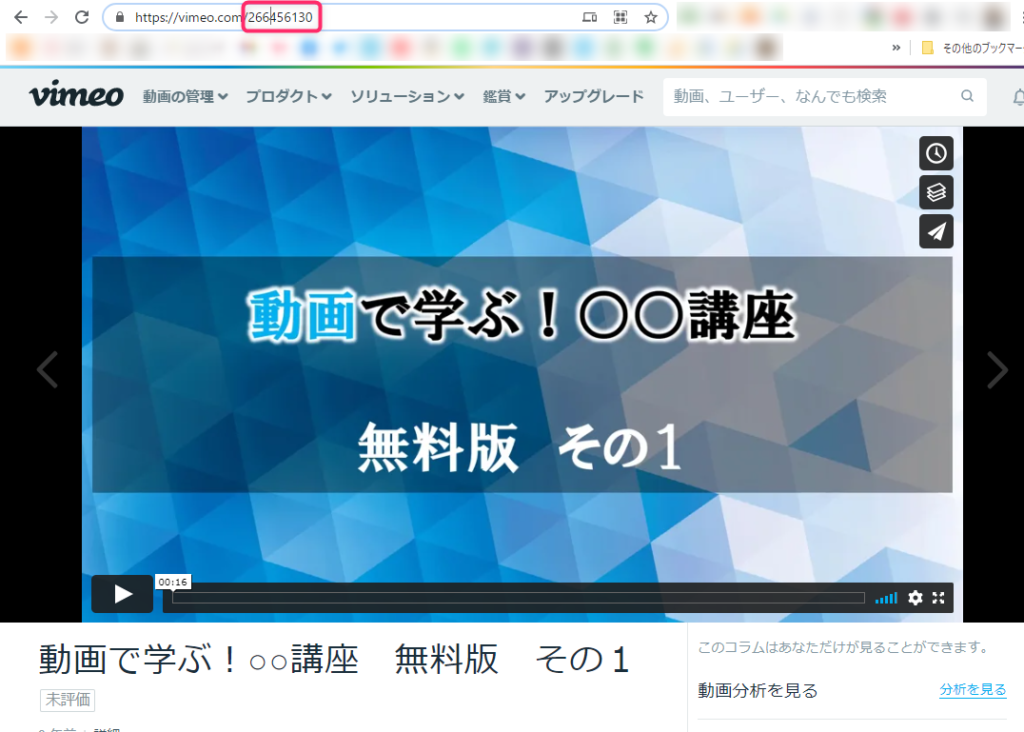This screenshot has height=732, width=1024.
Task: Click the Vimeo search input field
Action: coord(810,97)
